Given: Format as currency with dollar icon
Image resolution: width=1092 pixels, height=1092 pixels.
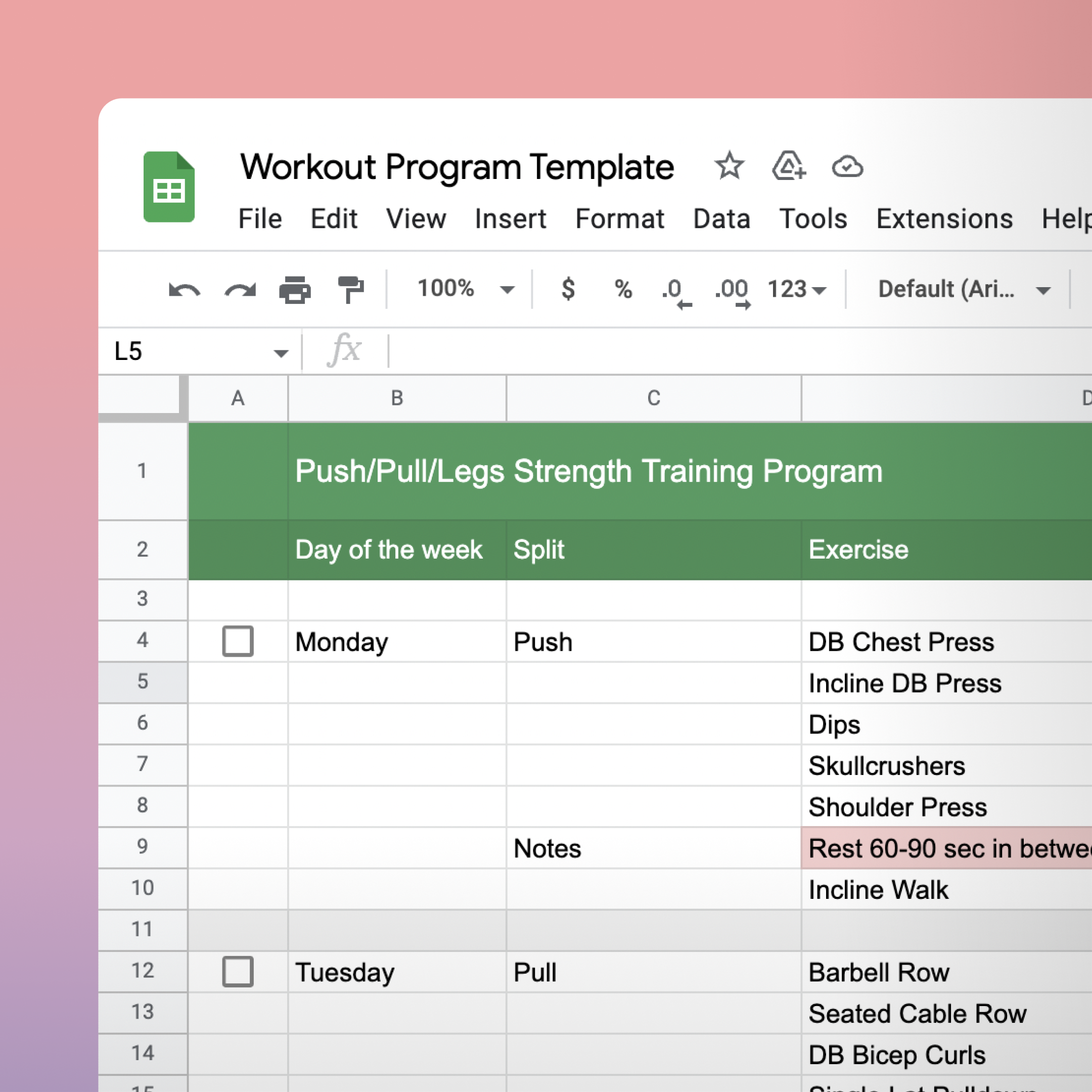Looking at the screenshot, I should pyautogui.click(x=568, y=289).
